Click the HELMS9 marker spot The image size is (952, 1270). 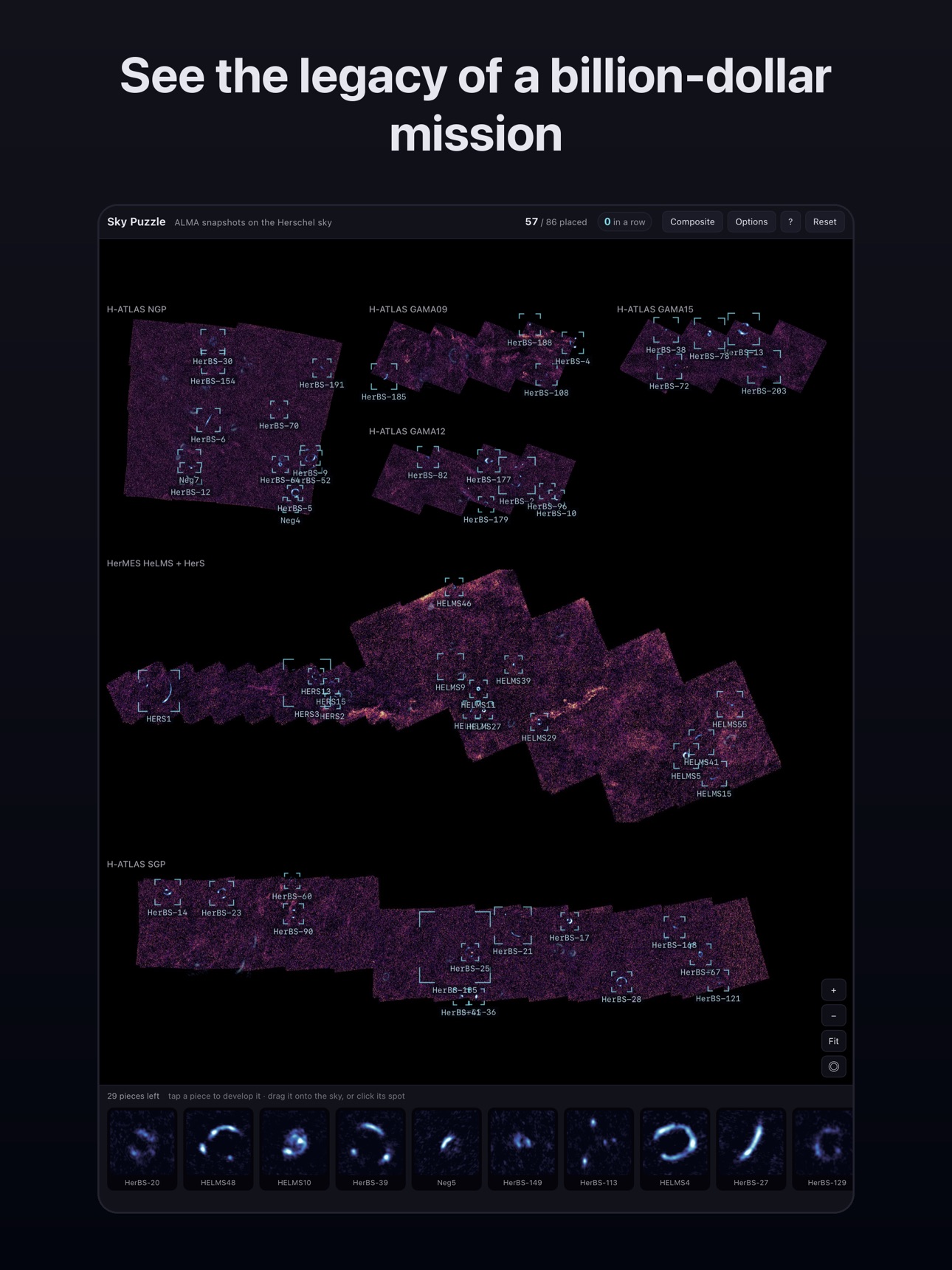pos(450,667)
